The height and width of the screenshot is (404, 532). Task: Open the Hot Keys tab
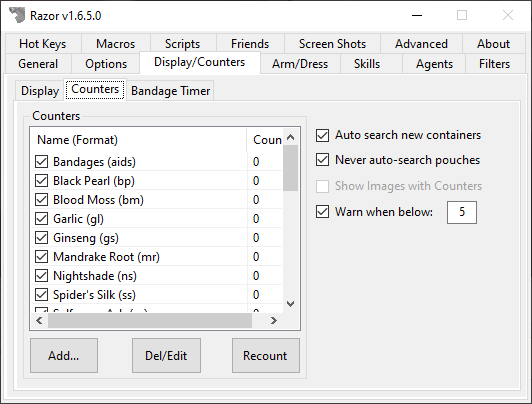click(43, 44)
